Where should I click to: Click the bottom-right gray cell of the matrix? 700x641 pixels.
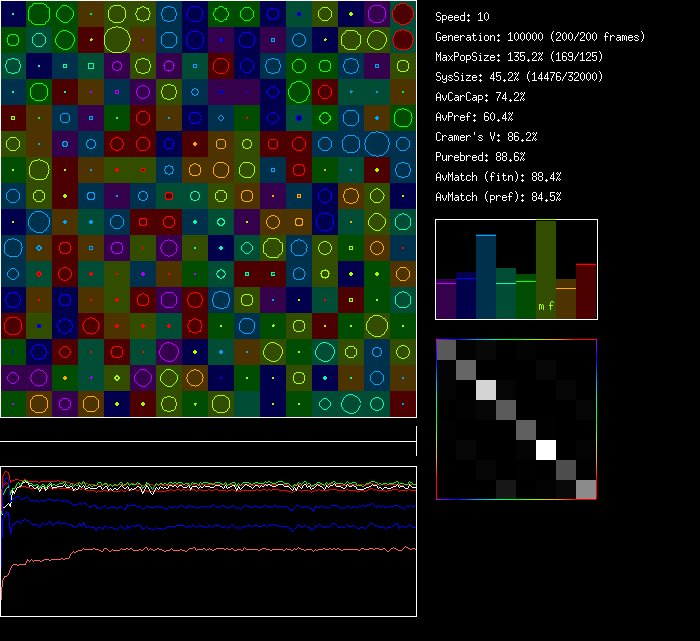coord(586,488)
